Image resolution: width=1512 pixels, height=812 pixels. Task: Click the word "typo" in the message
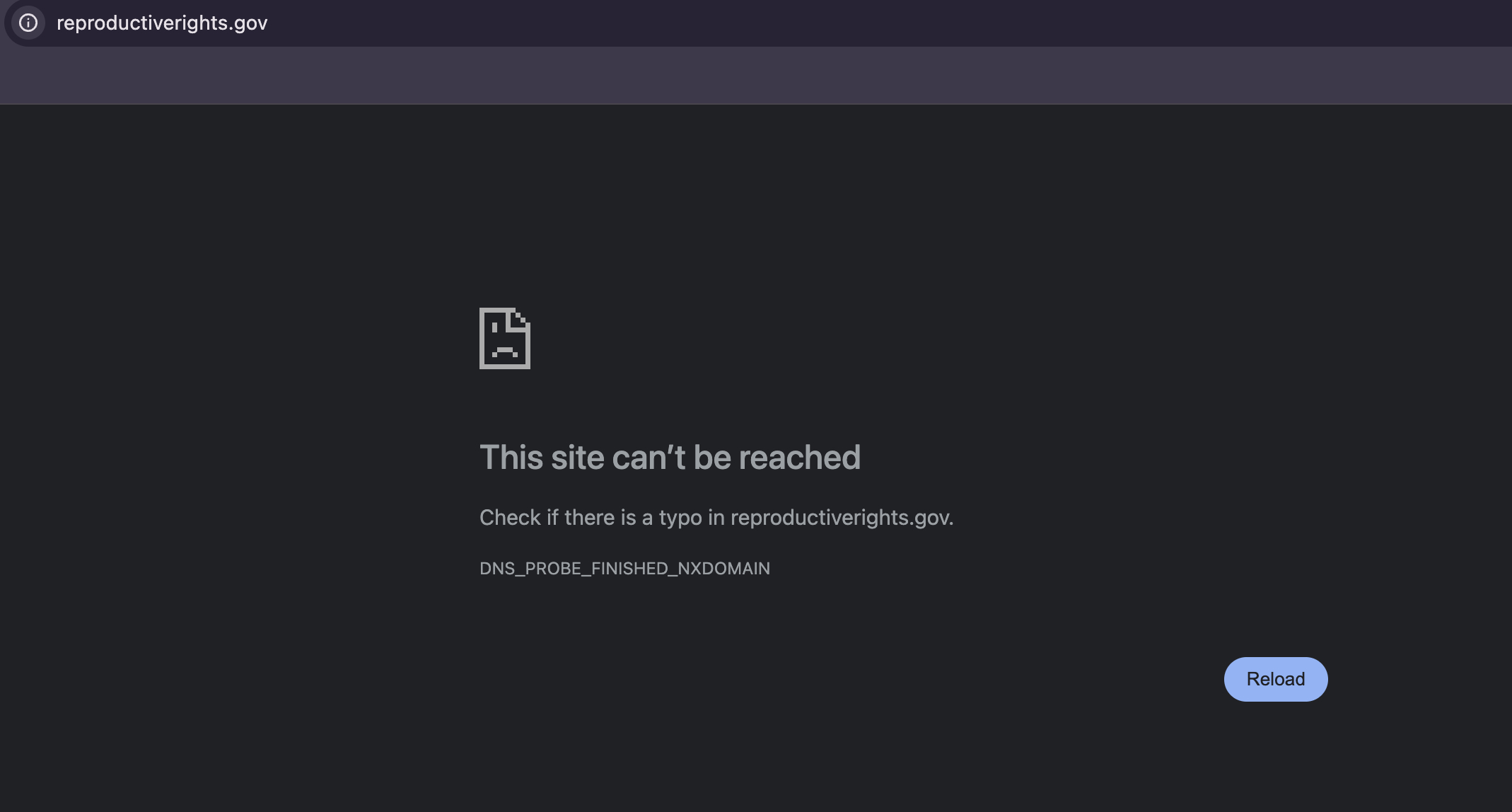(680, 518)
